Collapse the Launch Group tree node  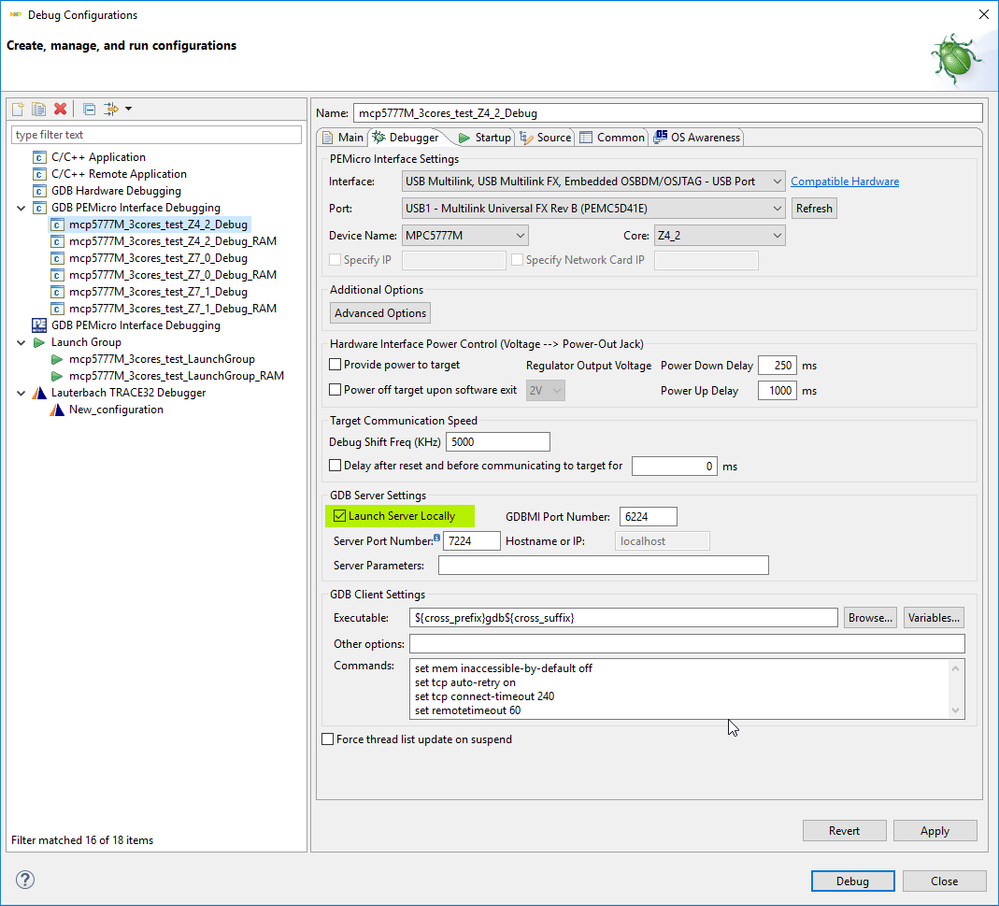[x=21, y=342]
